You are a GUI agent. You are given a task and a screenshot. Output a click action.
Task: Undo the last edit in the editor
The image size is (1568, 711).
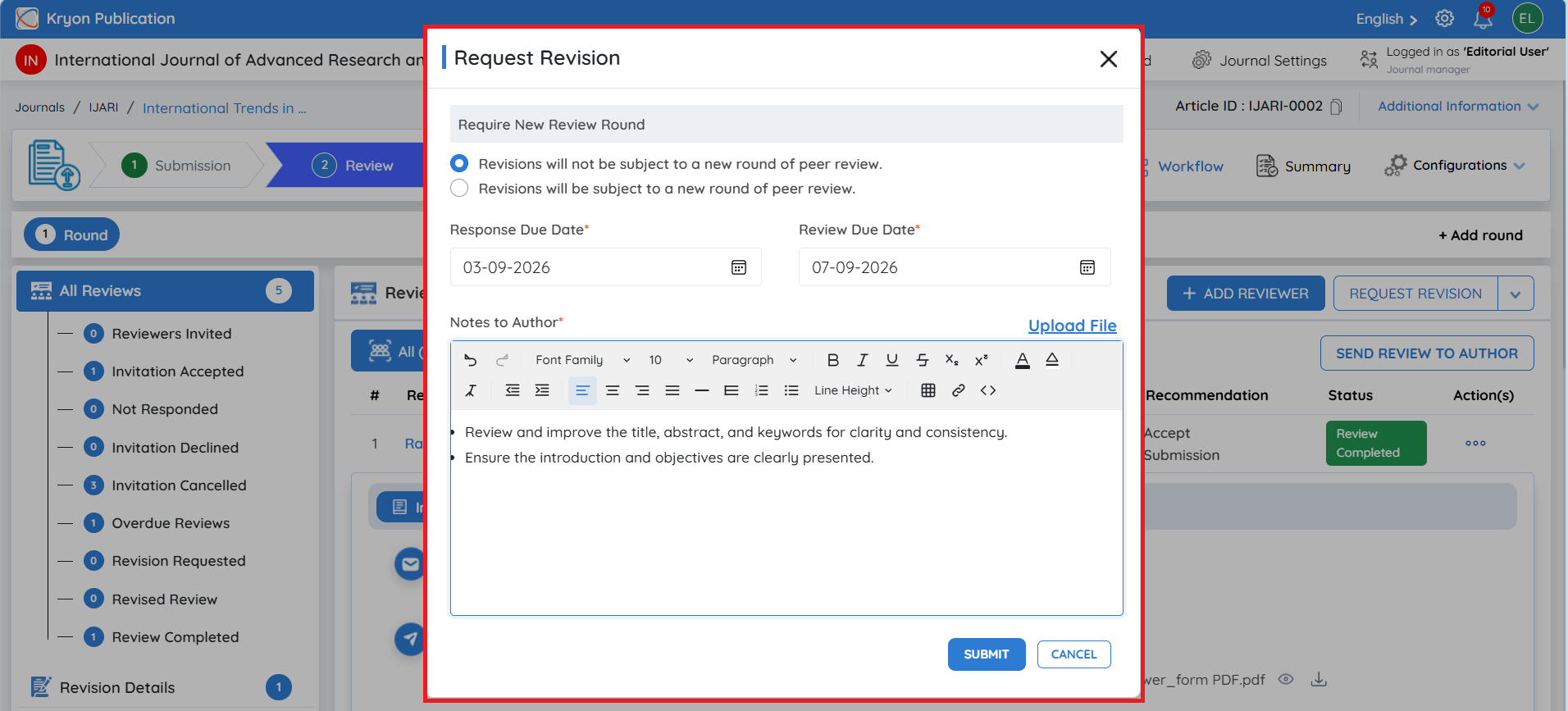click(x=471, y=360)
